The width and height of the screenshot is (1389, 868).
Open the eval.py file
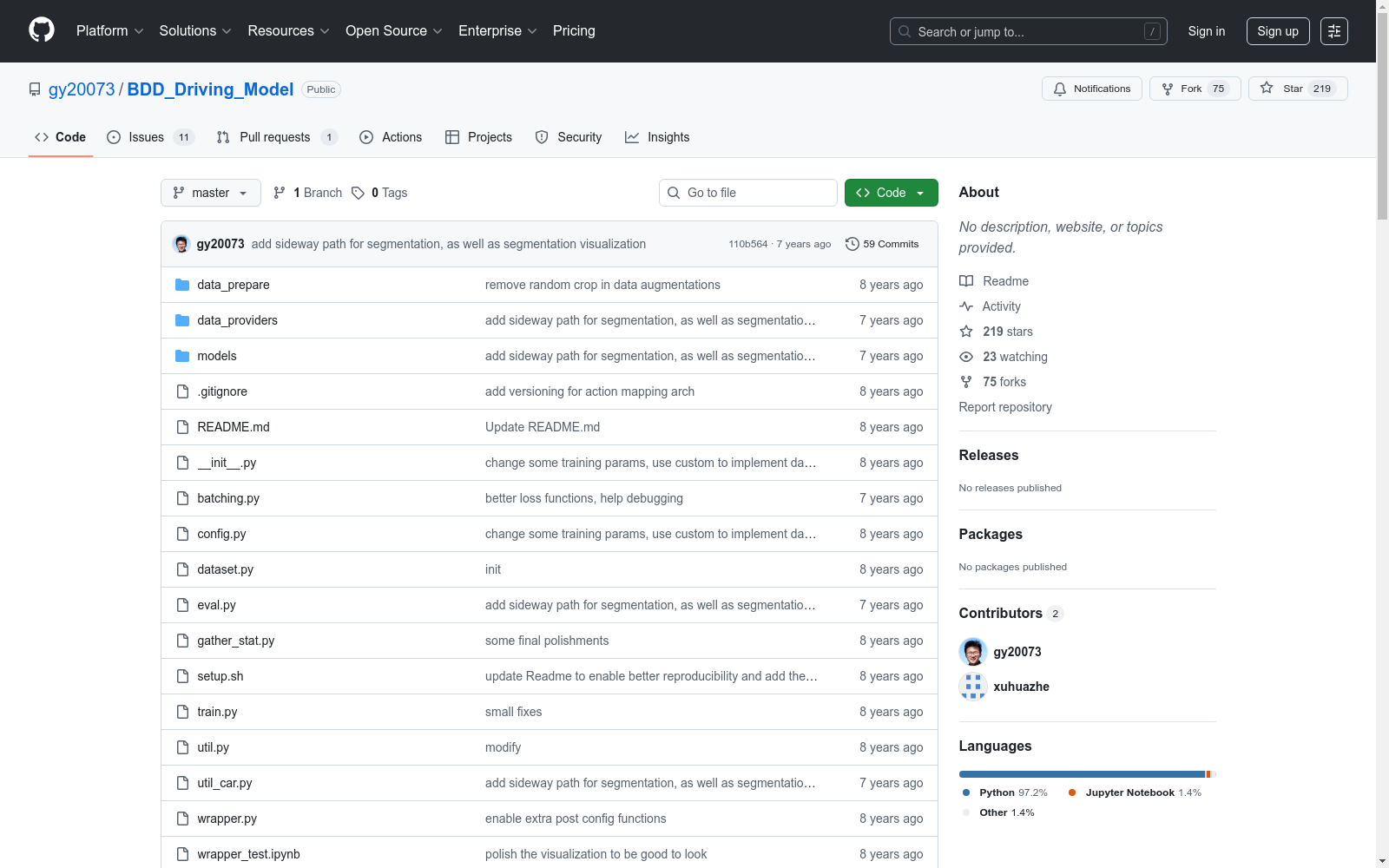[x=217, y=605]
